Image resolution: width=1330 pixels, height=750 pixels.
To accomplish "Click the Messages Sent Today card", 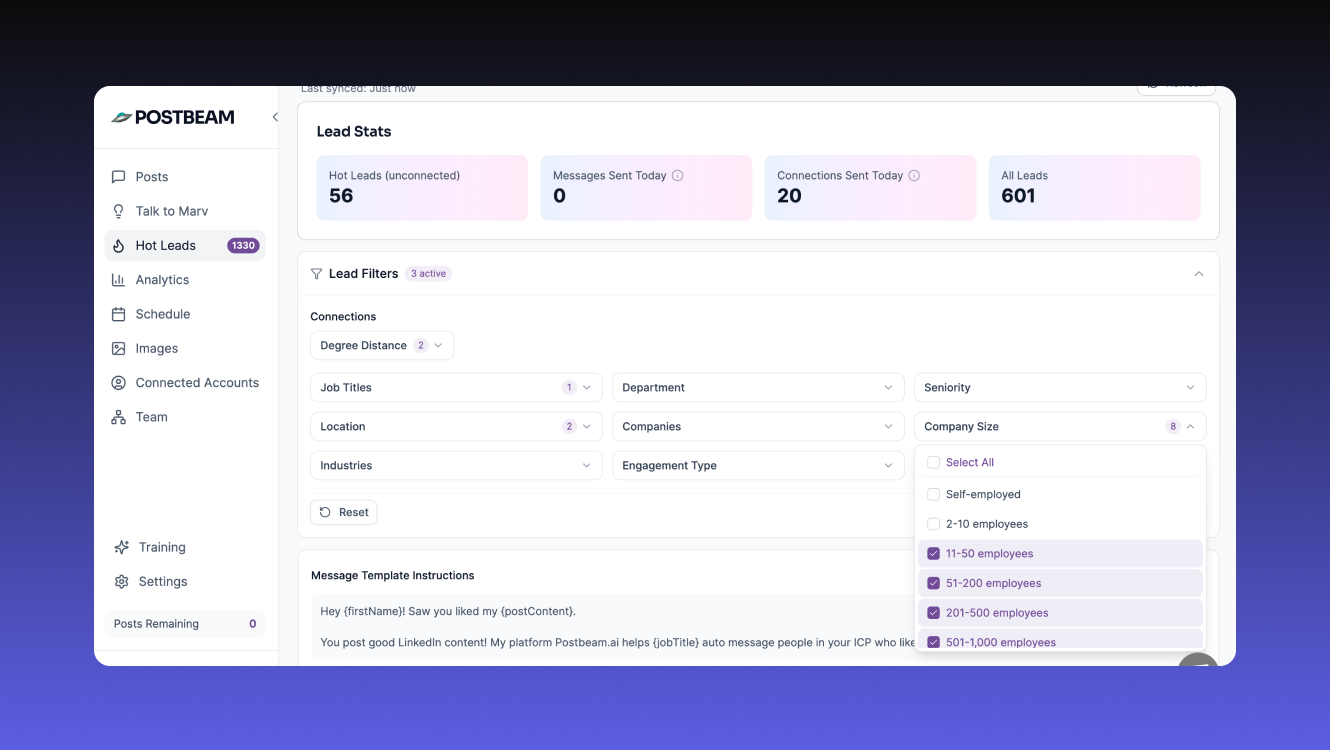I will click(646, 188).
